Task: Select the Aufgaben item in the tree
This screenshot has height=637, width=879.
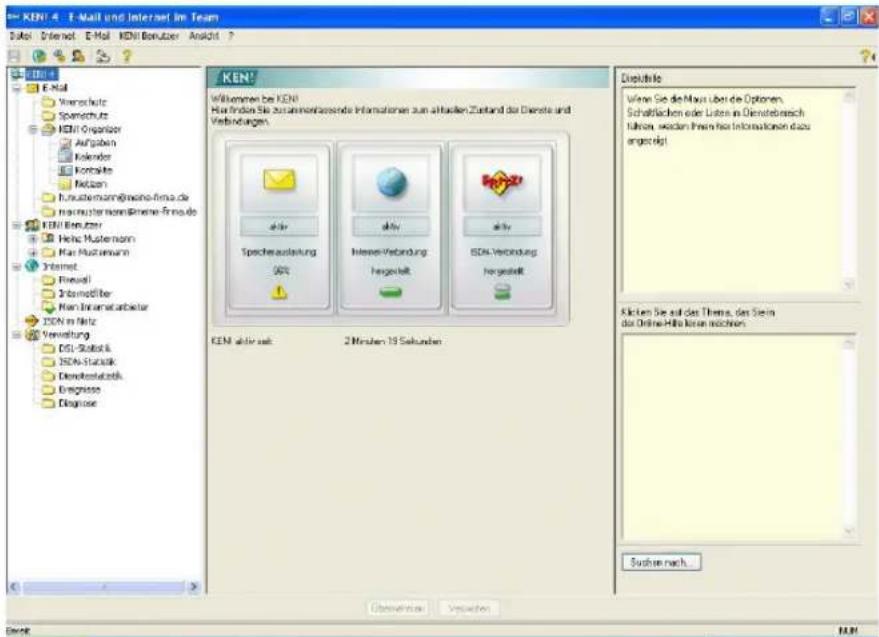Action: click(95, 143)
